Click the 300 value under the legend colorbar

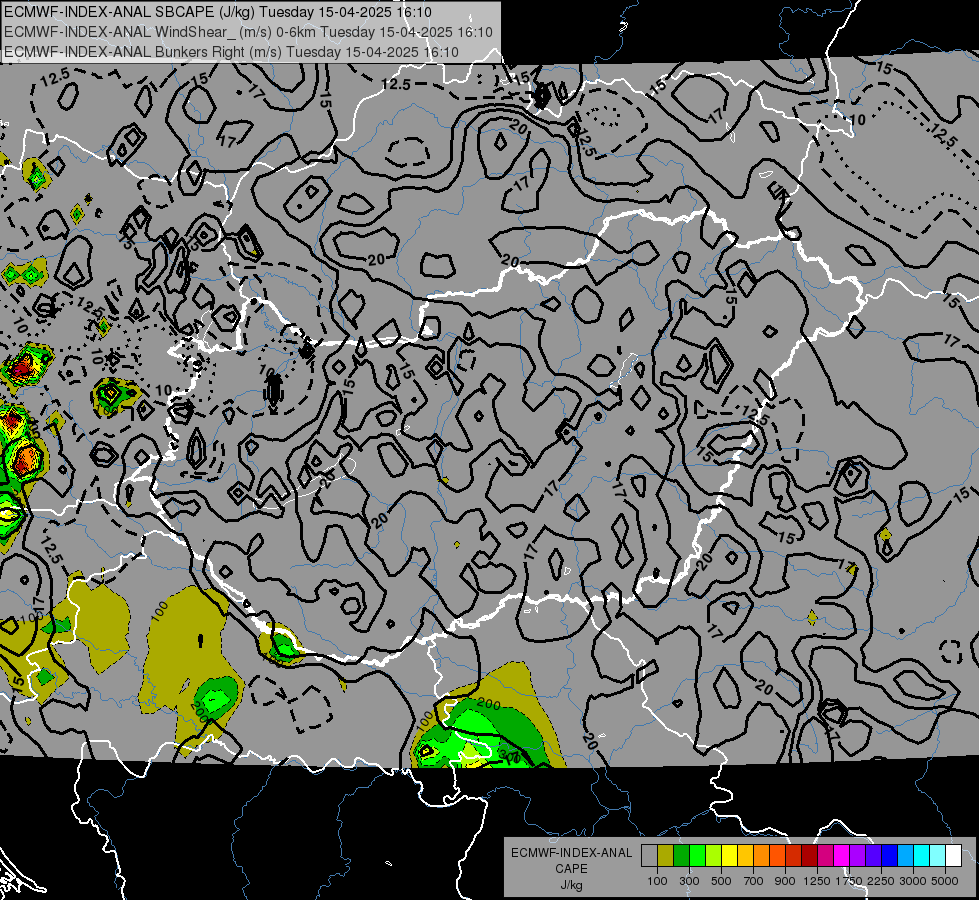click(689, 881)
